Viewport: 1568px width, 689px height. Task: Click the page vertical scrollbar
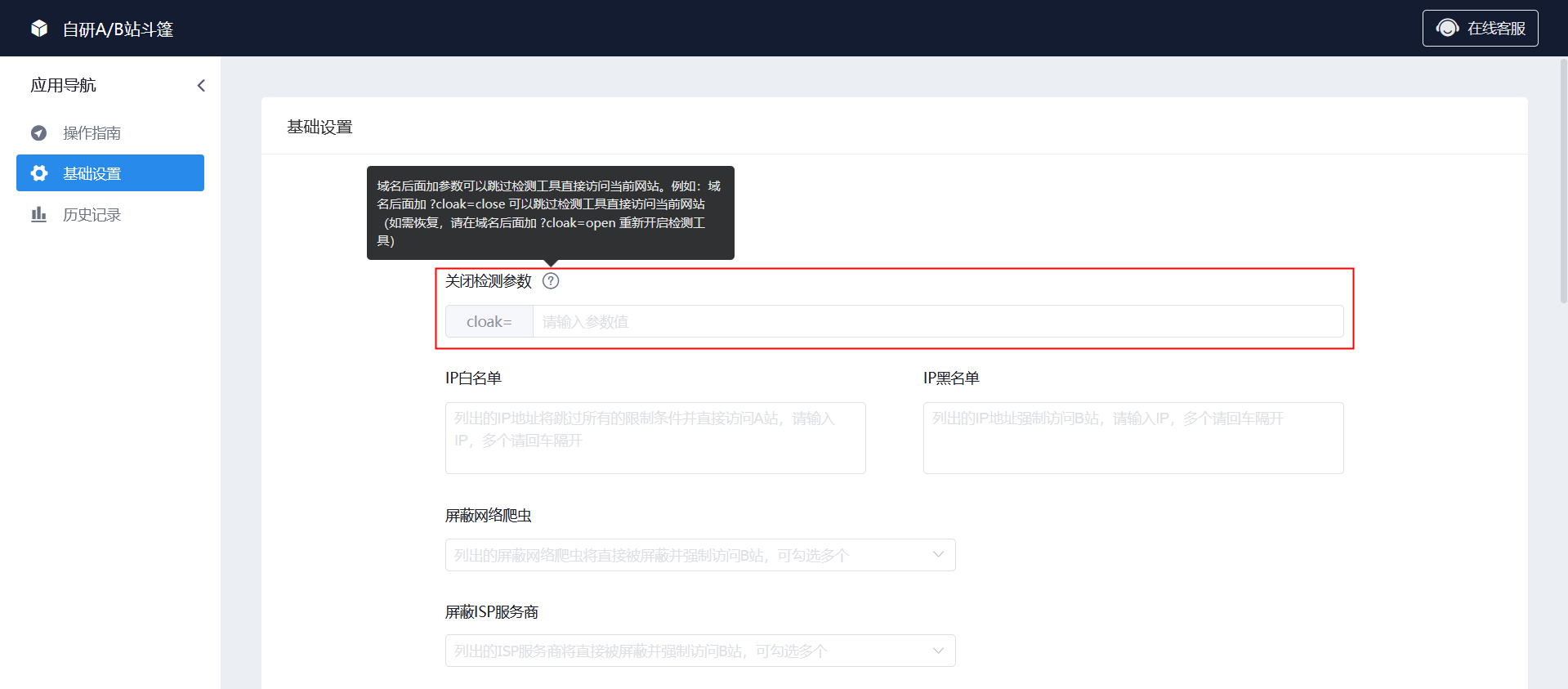(1563, 180)
